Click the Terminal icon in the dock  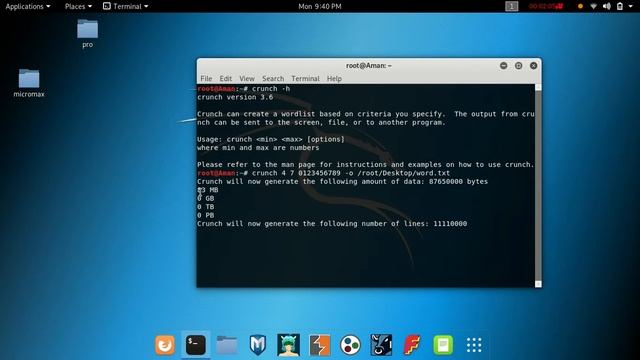196,345
